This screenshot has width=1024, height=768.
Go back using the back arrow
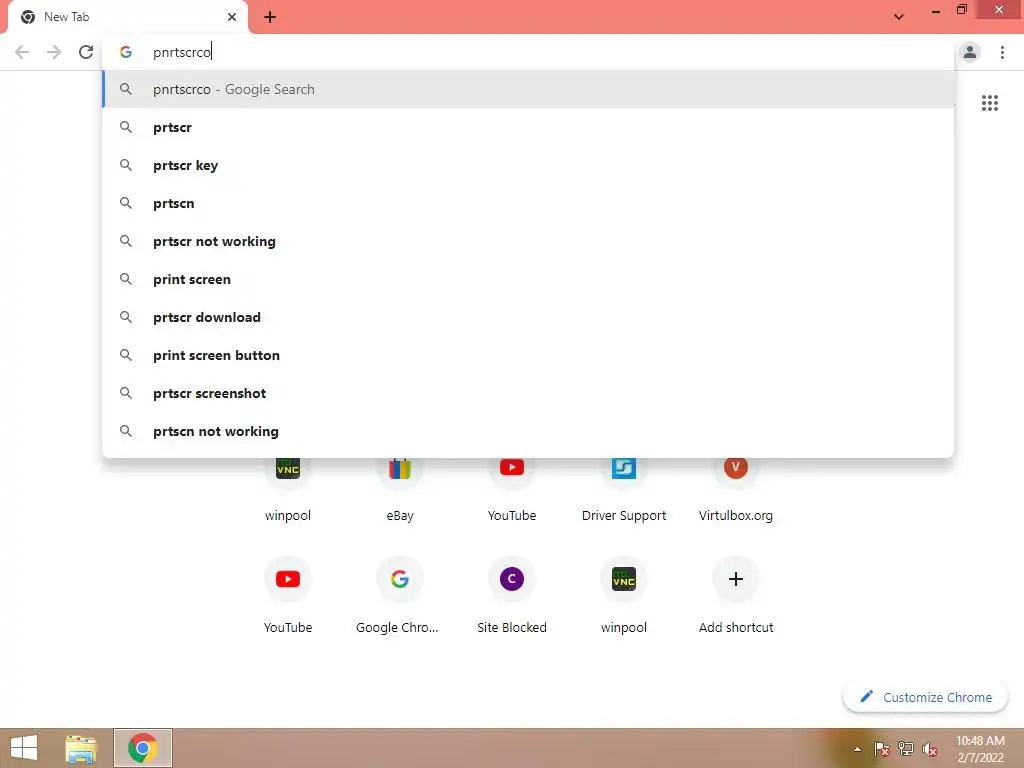coord(22,52)
